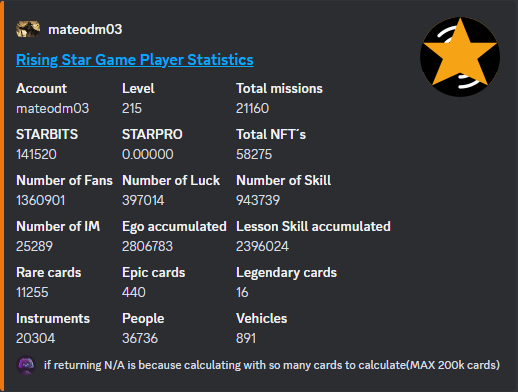The width and height of the screenshot is (518, 392).
Task: Click the Number of Luck value 397014
Action: point(143,200)
